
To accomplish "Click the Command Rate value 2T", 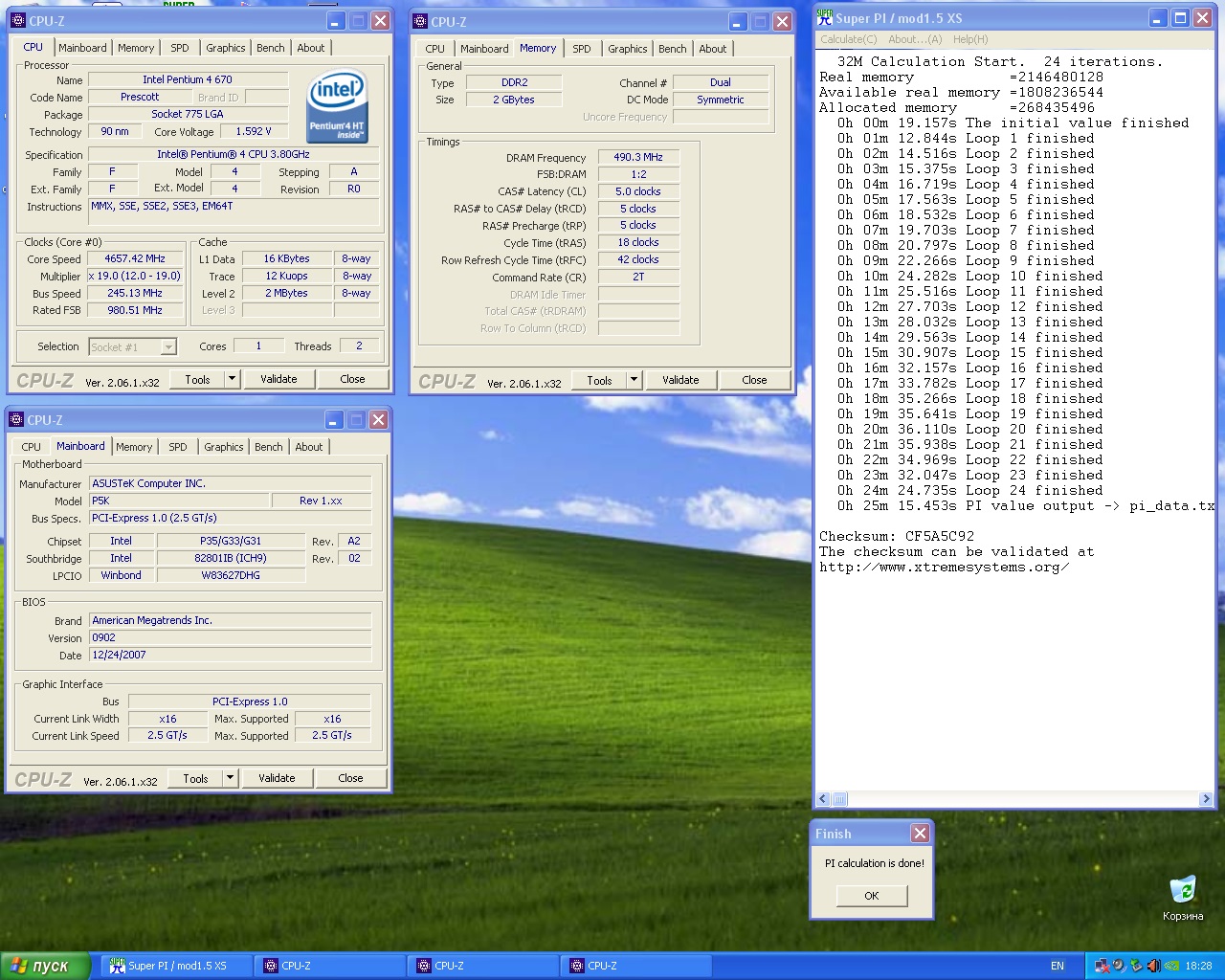I will tap(638, 277).
